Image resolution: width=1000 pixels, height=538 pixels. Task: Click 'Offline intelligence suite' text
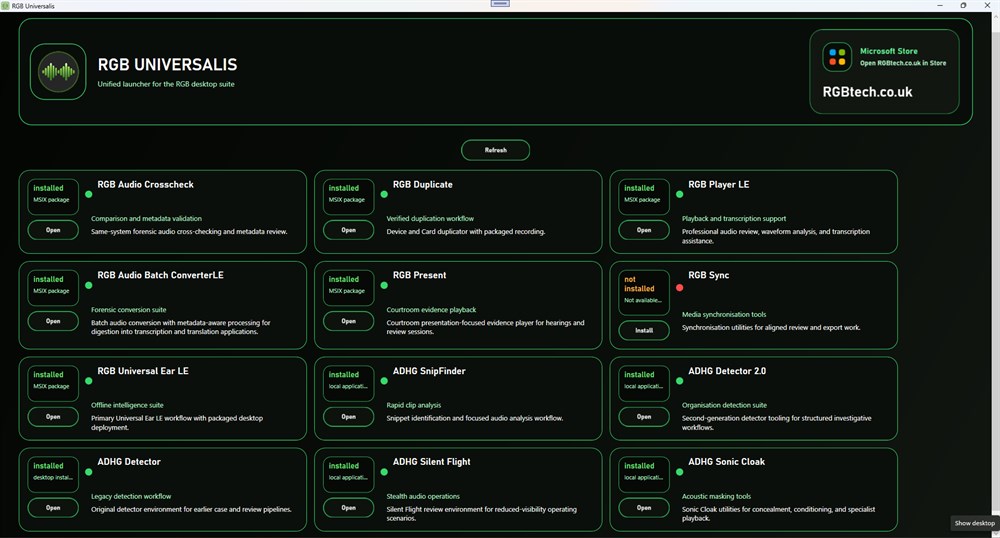click(127, 405)
